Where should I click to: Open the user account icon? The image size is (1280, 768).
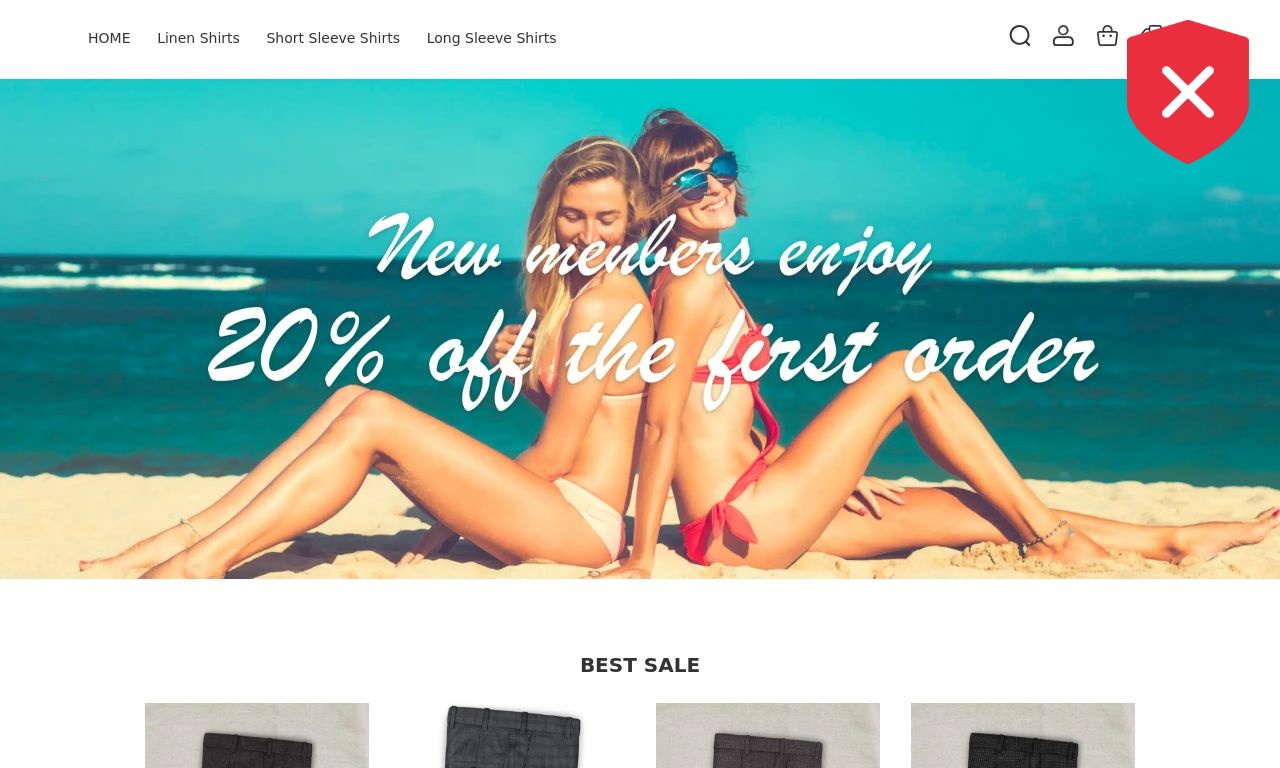click(x=1063, y=36)
